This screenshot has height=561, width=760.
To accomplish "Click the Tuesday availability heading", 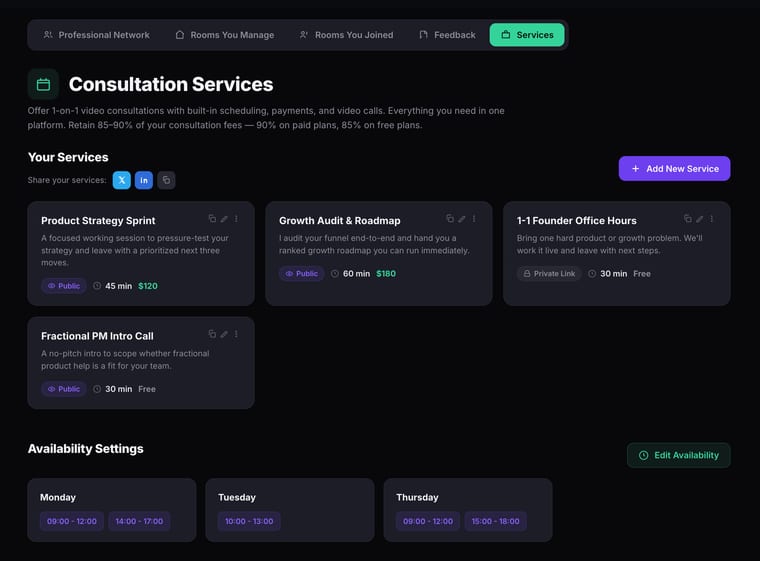I will [x=237, y=497].
